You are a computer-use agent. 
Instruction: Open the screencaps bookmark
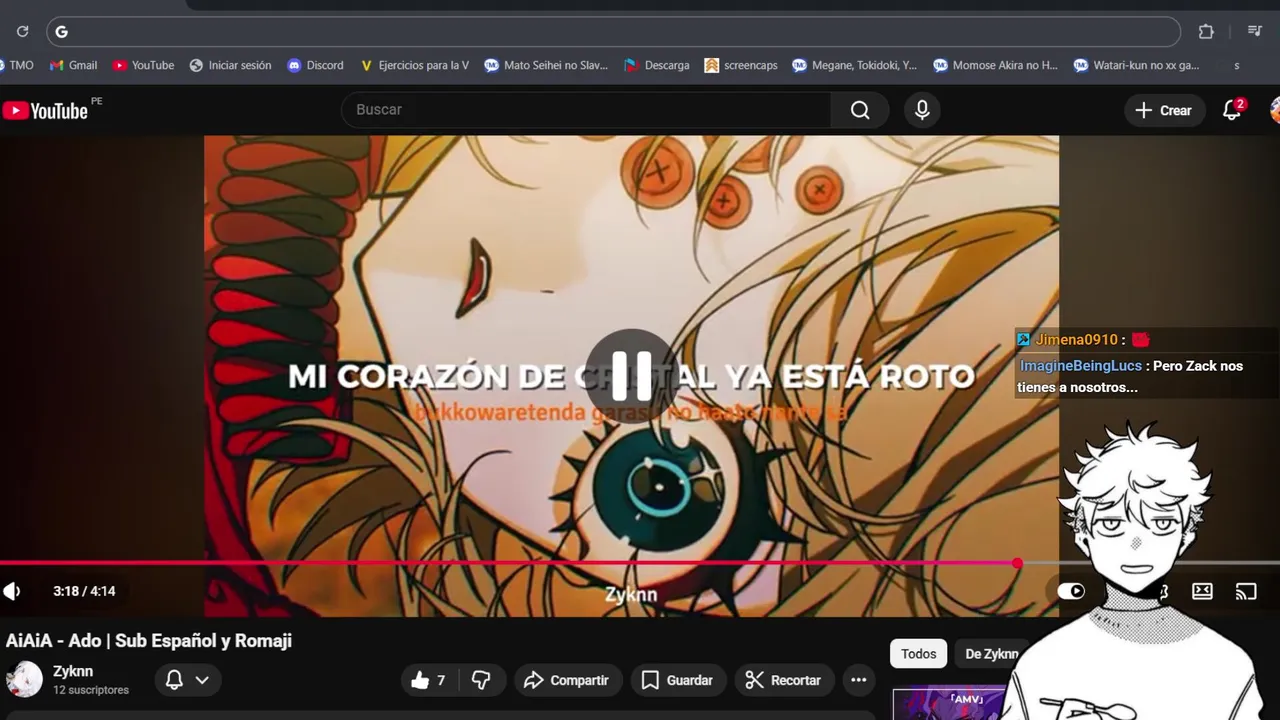(x=741, y=65)
